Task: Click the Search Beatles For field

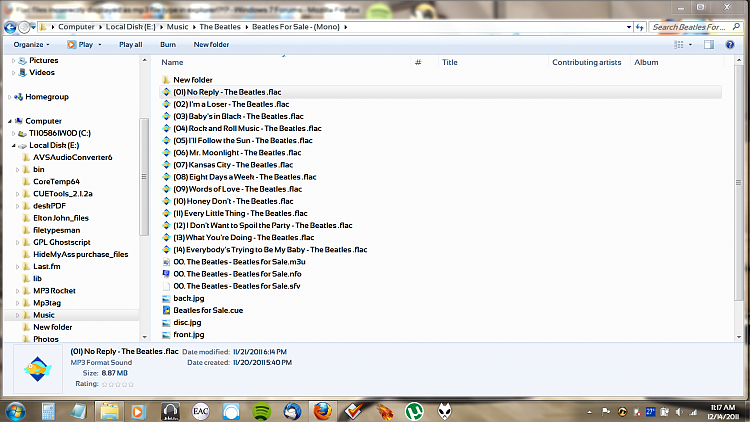Action: point(689,27)
